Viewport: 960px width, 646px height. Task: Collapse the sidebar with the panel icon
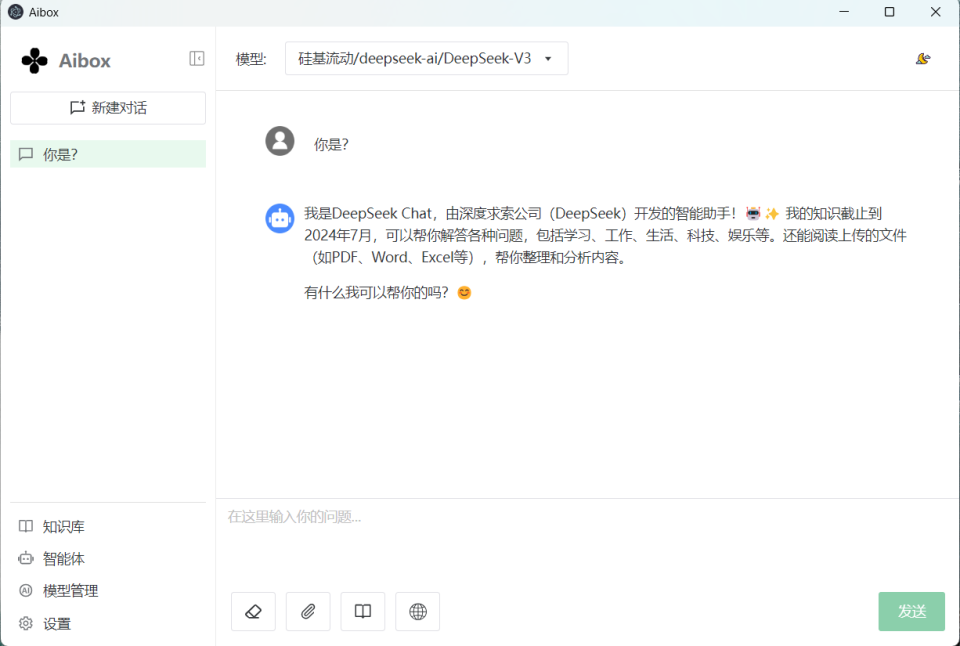(197, 58)
